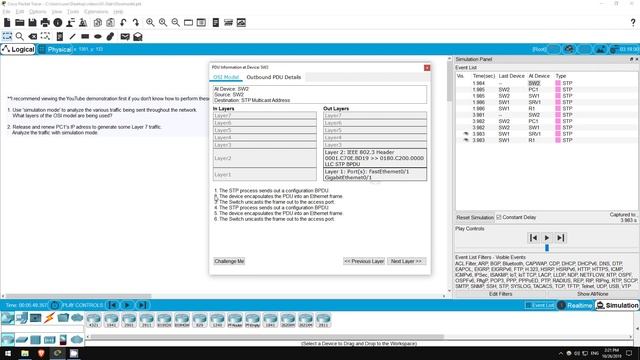Viewport: 640px width, 360px height.
Task: Click the New file icon
Action: 7,22
